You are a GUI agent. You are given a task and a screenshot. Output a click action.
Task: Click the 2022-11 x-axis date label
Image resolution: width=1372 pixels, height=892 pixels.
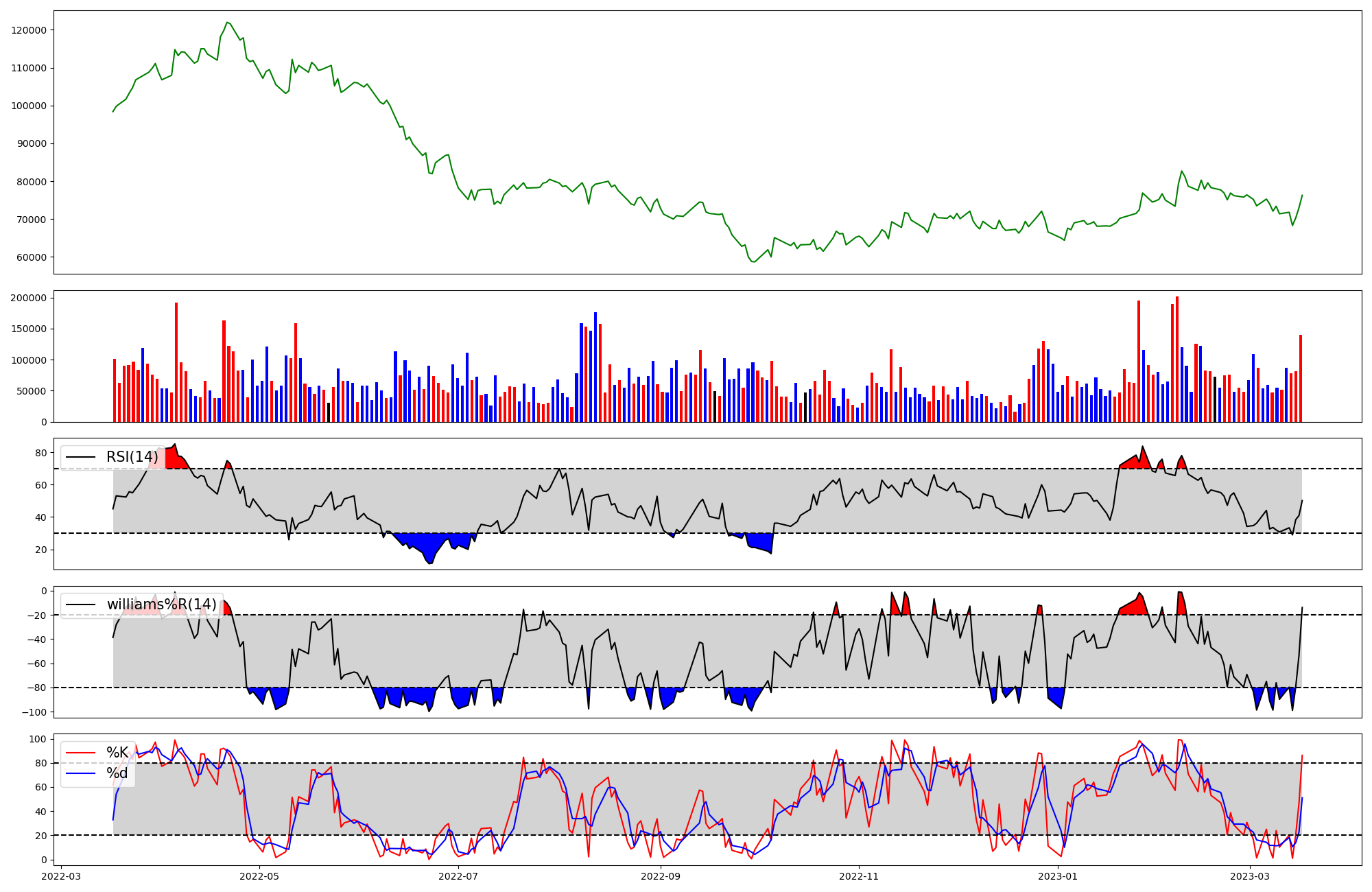858,876
